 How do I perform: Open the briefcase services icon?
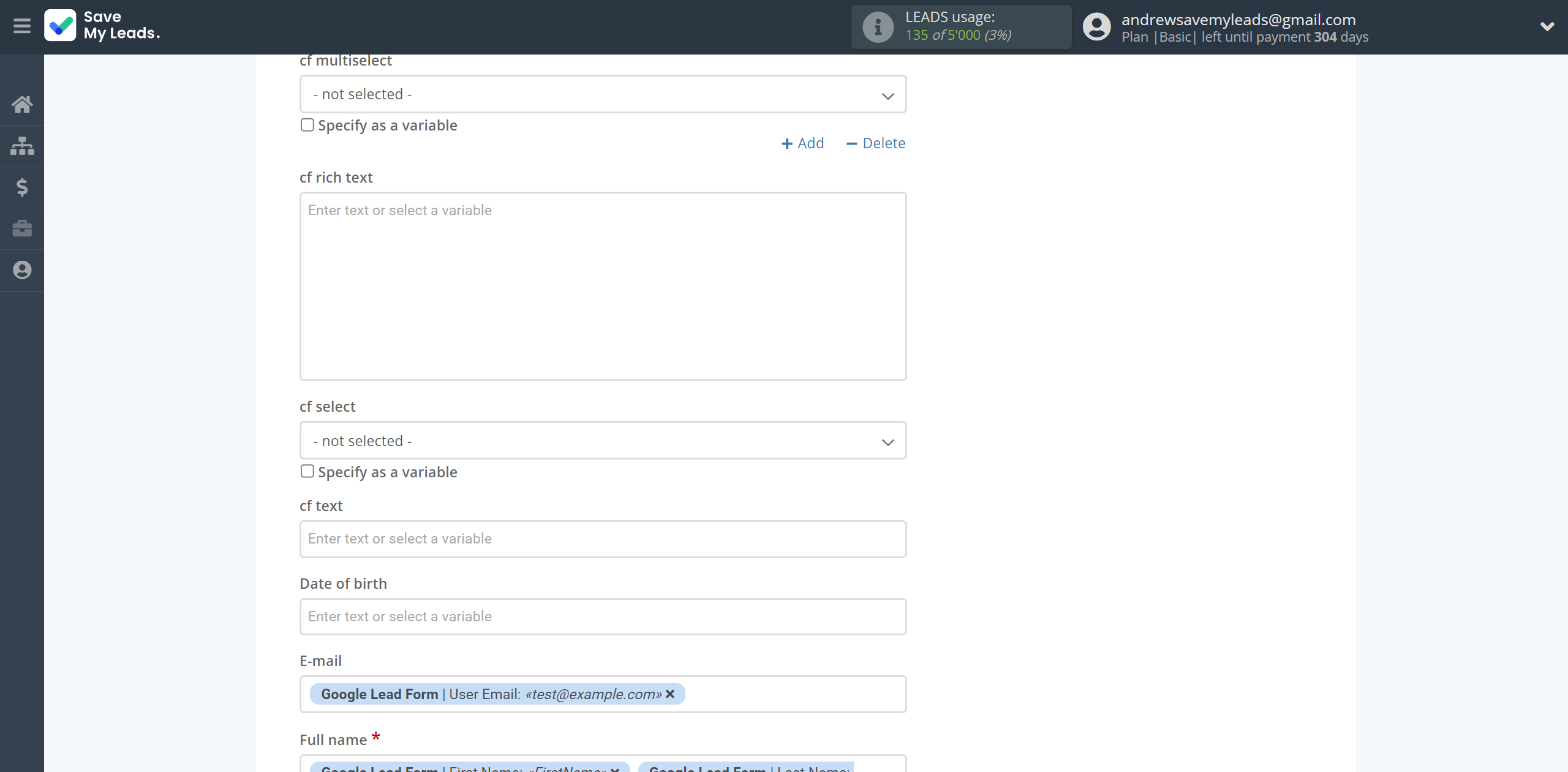22,229
